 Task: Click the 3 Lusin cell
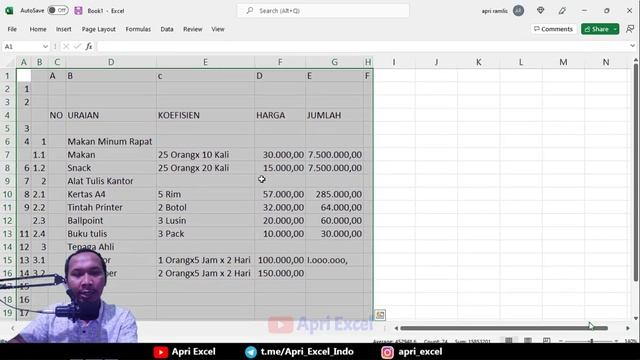point(205,220)
